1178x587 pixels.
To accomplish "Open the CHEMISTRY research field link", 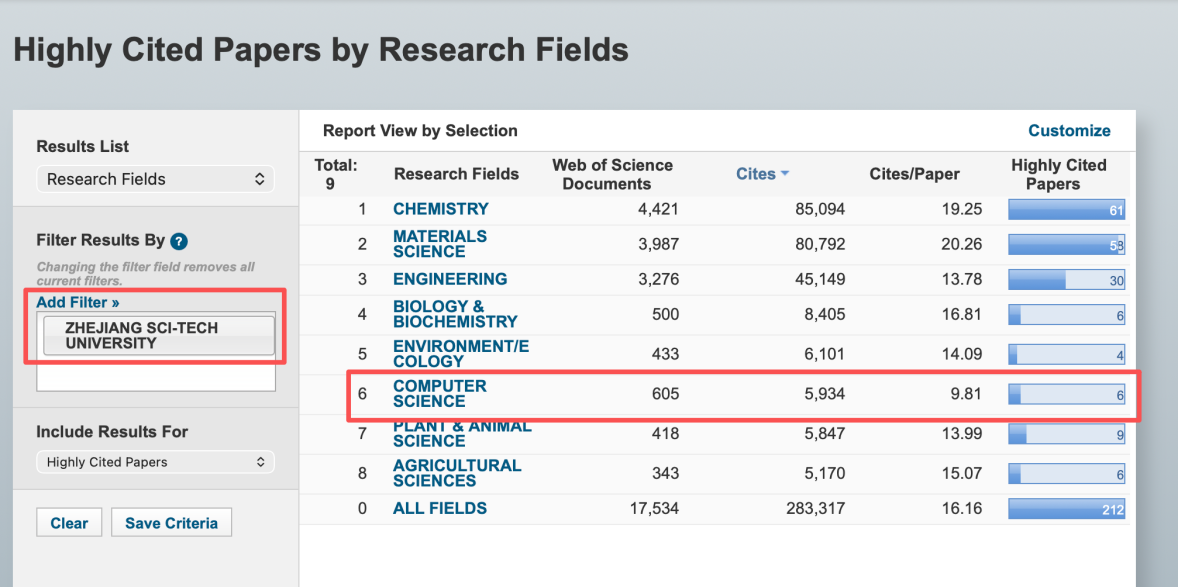I will click(440, 209).
